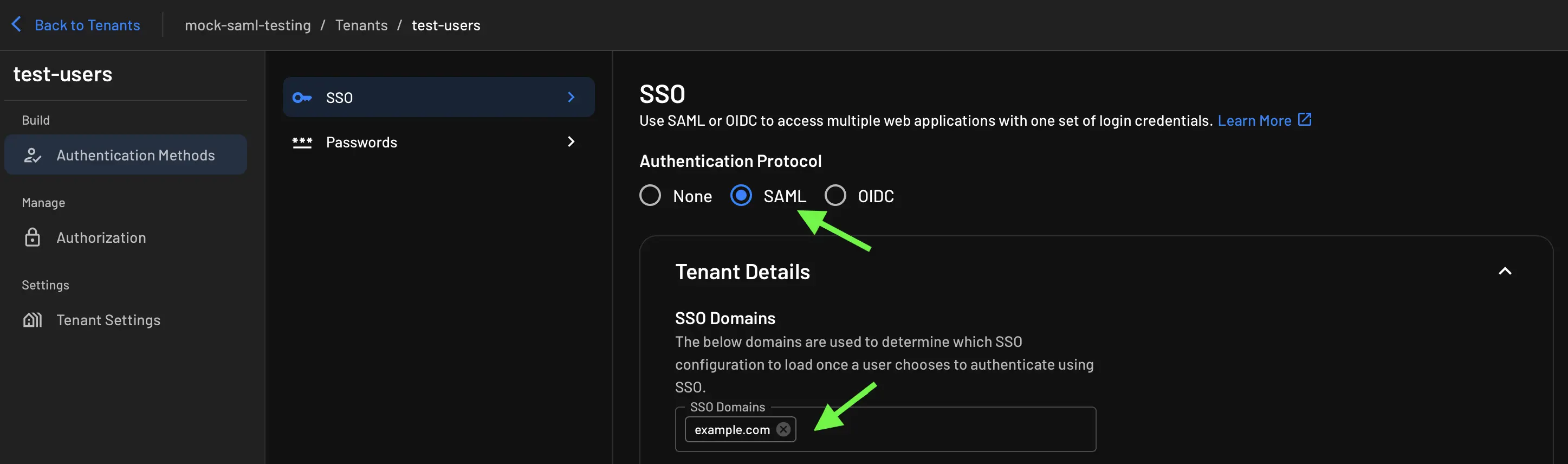Click the asterisks icon beside Passwords
1568x464 pixels.
coord(302,142)
